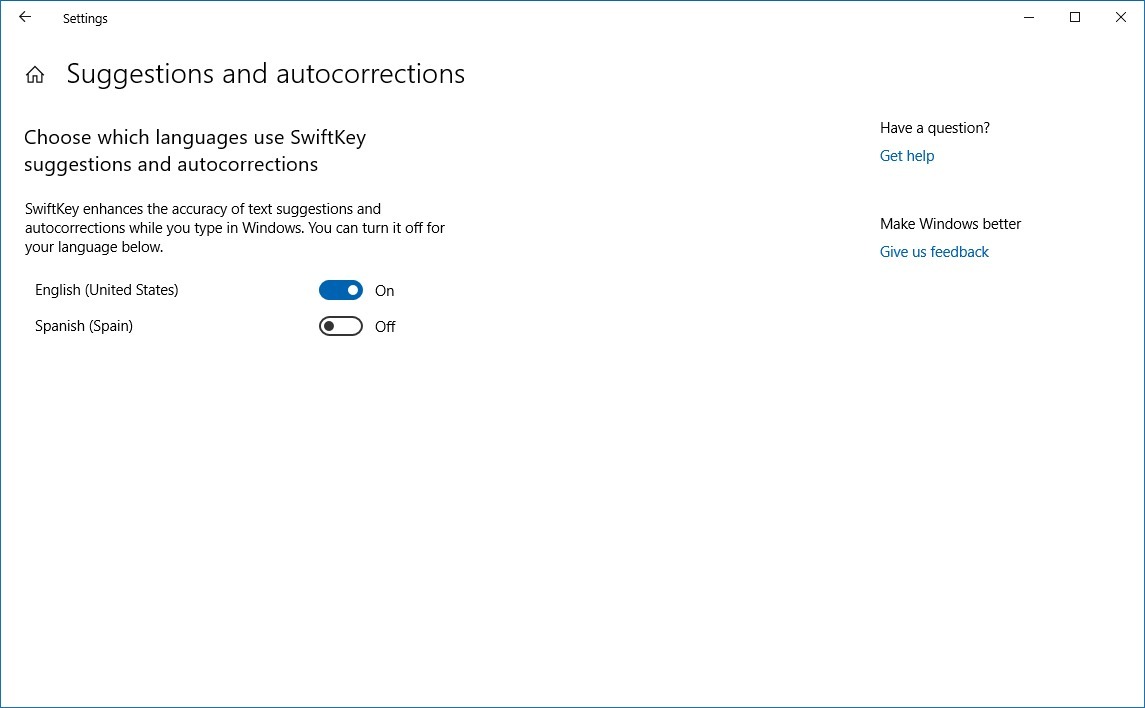Click the Suggestions and autocorrections heading
Viewport: 1145px width, 708px height.
[x=266, y=74]
